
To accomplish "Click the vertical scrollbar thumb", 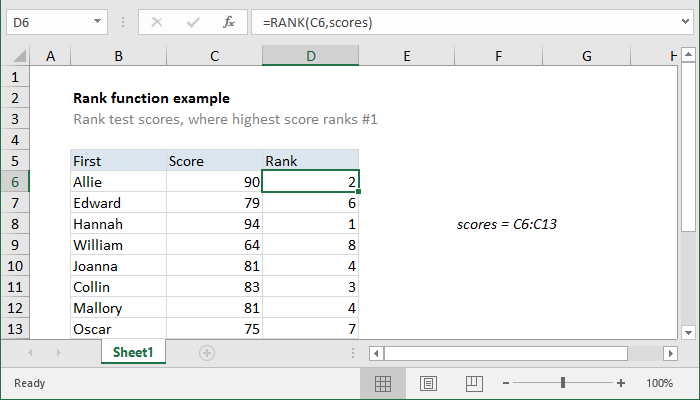I will [688, 146].
